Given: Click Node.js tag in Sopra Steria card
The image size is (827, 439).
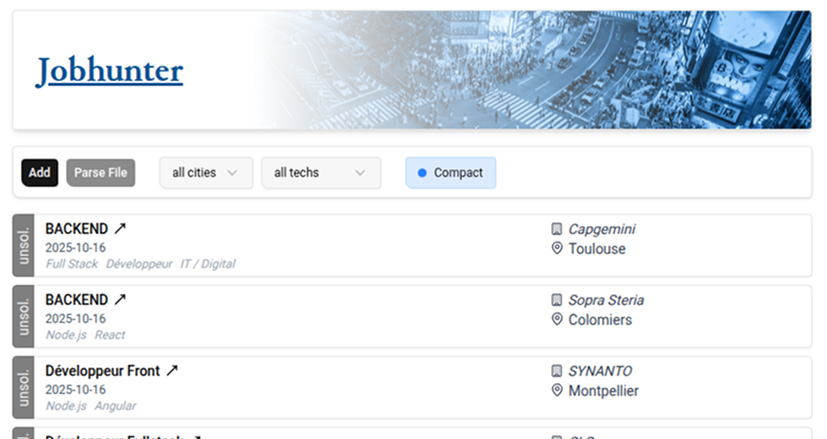Looking at the screenshot, I should click(x=66, y=335).
